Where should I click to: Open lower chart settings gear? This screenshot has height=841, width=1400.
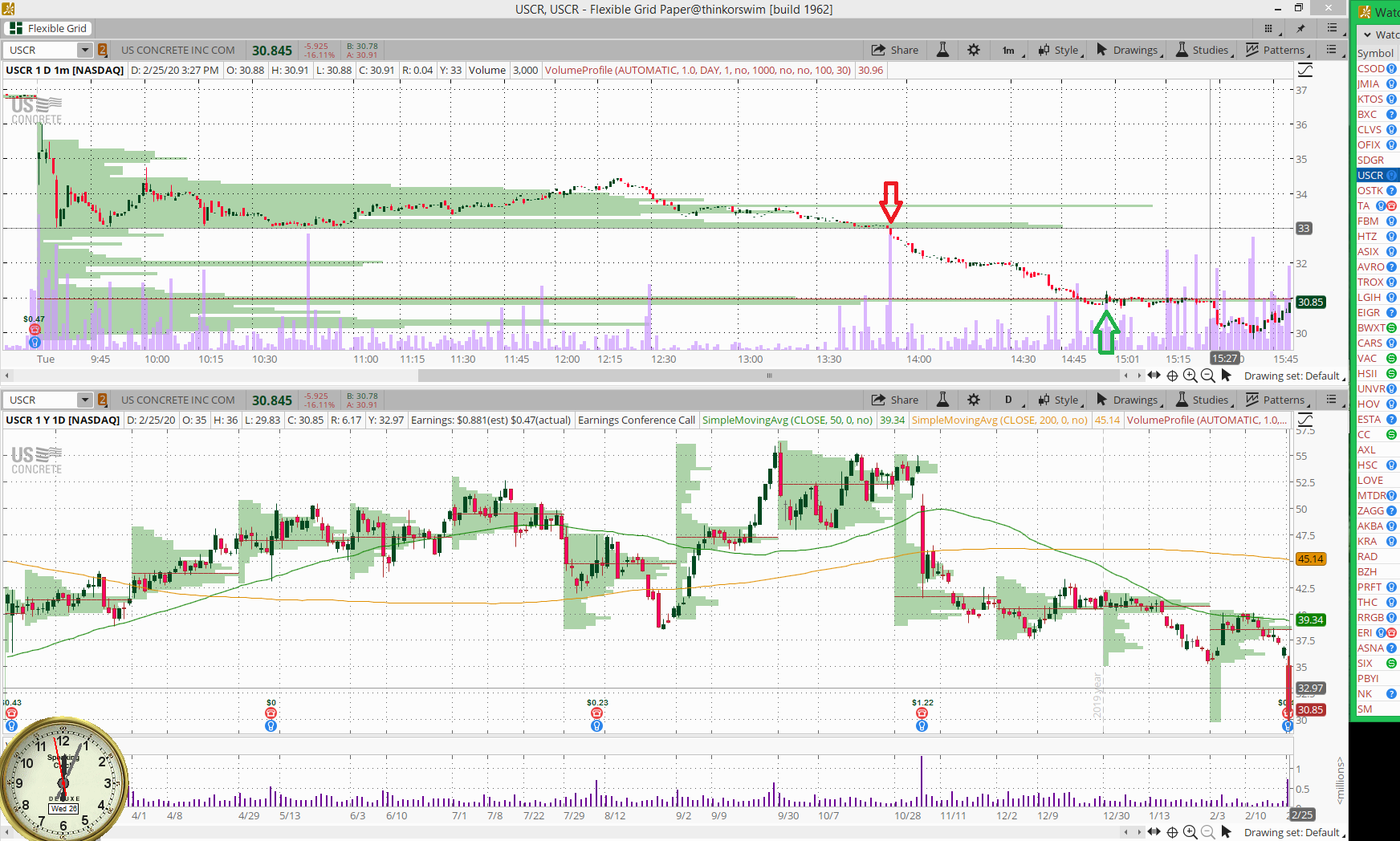[x=974, y=400]
